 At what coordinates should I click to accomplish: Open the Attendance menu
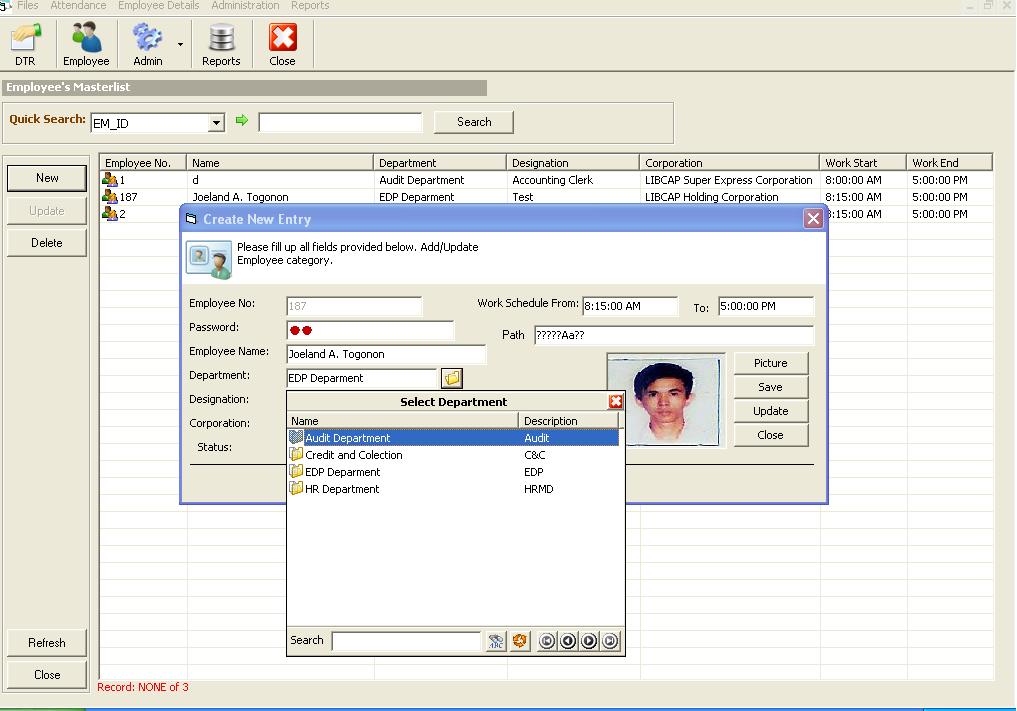pyautogui.click(x=78, y=6)
